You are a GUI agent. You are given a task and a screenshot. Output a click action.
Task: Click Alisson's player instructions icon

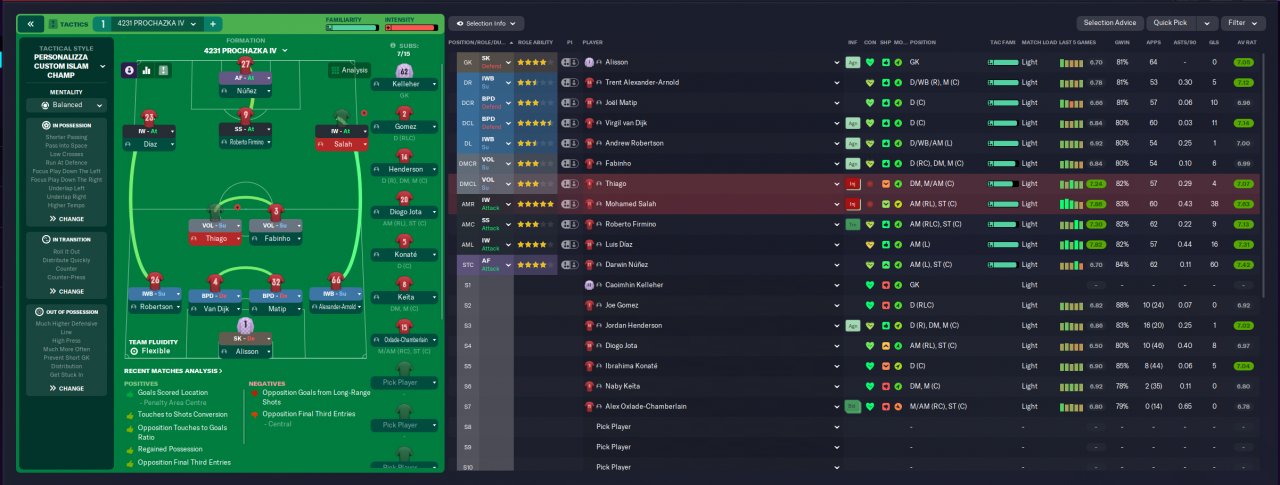click(x=570, y=62)
